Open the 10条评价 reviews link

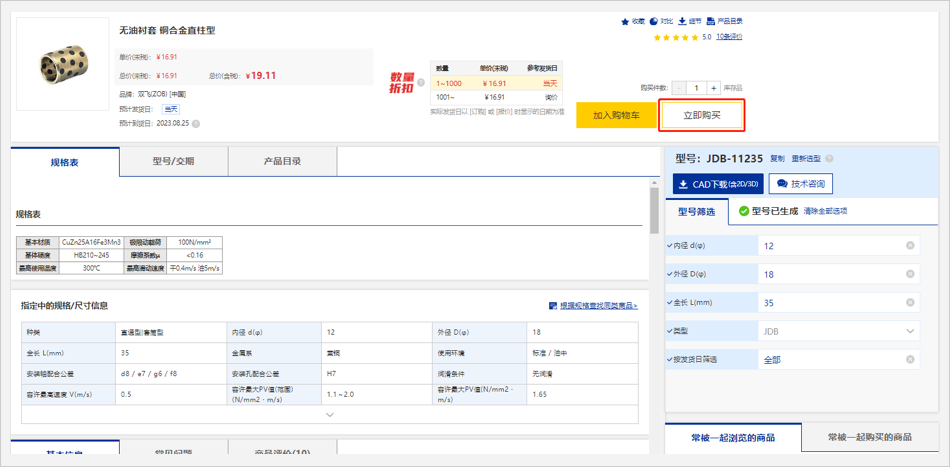729,37
